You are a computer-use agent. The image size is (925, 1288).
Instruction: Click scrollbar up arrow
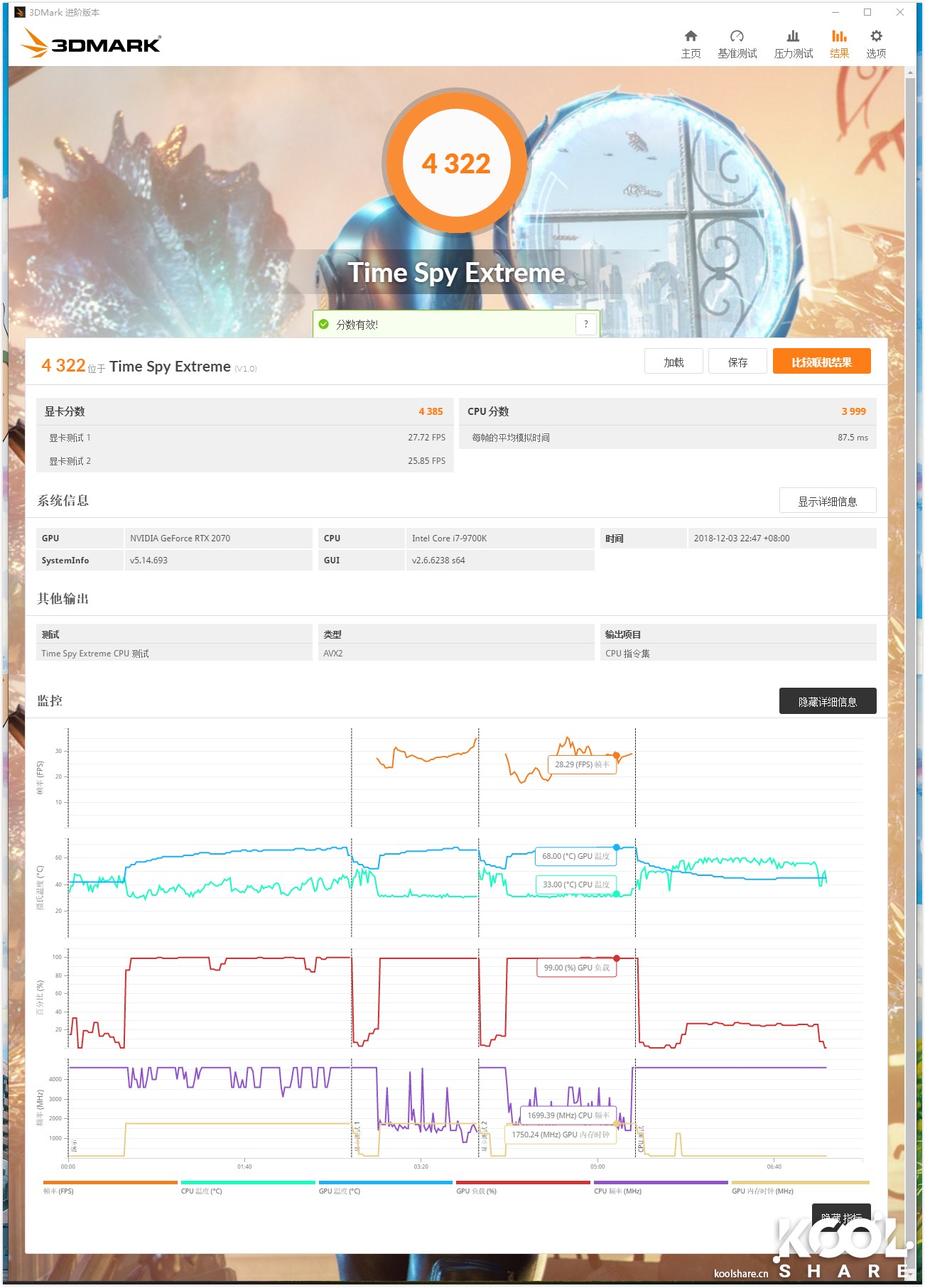click(x=910, y=72)
